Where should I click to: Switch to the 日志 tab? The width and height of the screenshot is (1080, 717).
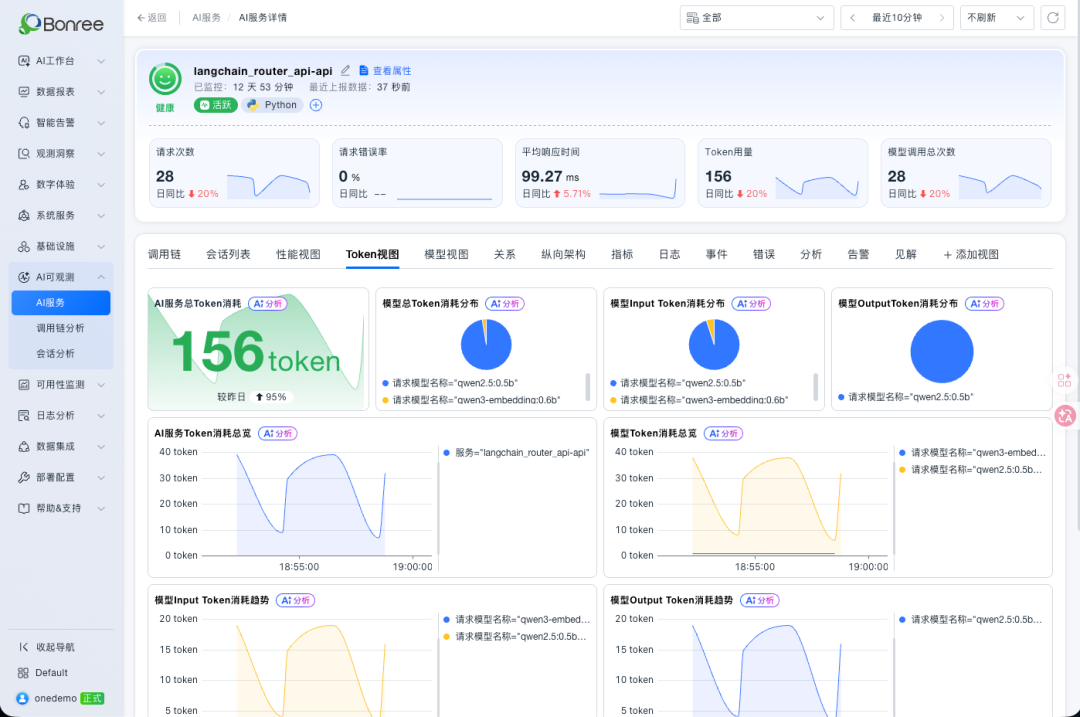(x=669, y=255)
